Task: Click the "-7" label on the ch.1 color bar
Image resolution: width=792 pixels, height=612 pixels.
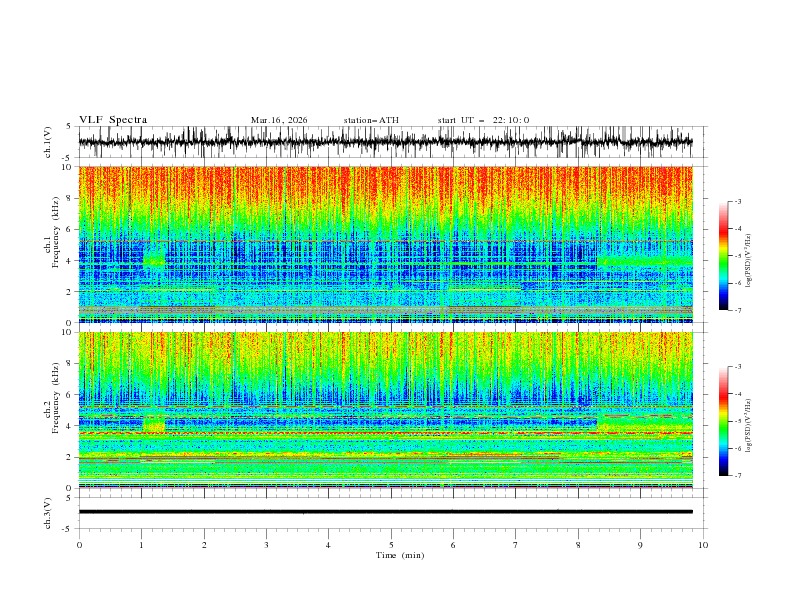Action: 737,310
